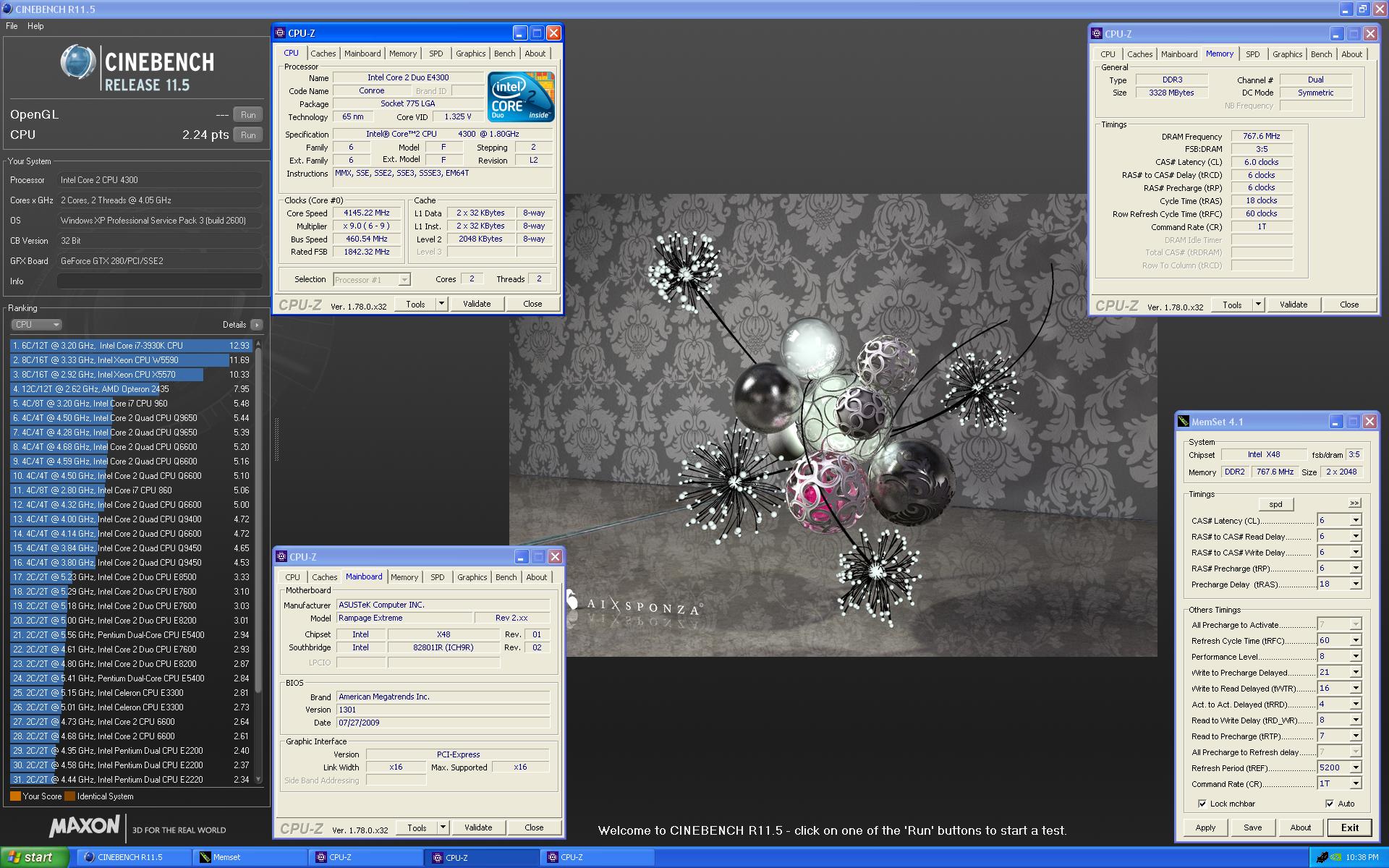This screenshot has width=1389, height=868.
Task: Click the Core Speed value 4145.22 MHz
Action: (x=366, y=213)
